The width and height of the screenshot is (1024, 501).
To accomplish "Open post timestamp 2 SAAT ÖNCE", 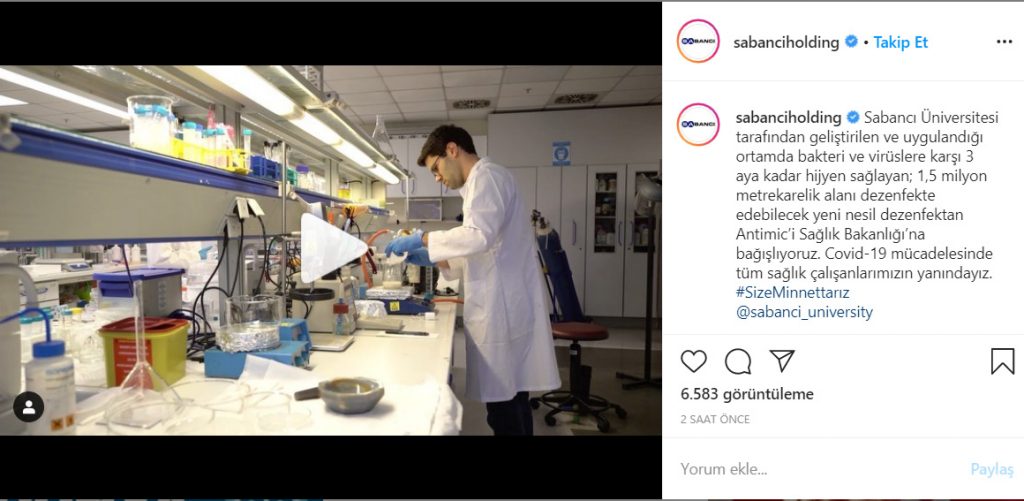I will tap(715, 419).
